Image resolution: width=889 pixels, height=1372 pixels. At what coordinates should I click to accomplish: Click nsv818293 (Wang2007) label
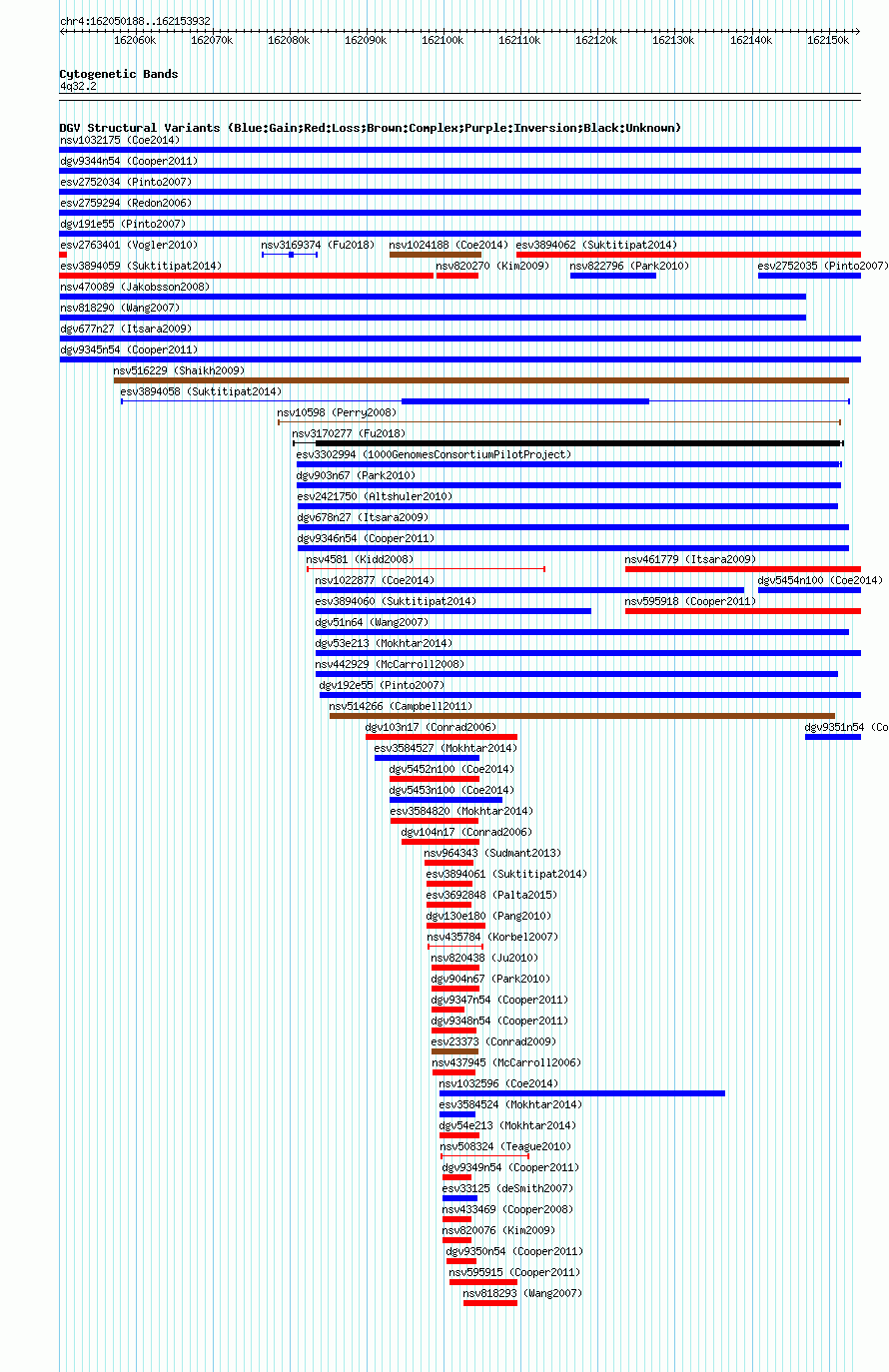click(522, 1293)
